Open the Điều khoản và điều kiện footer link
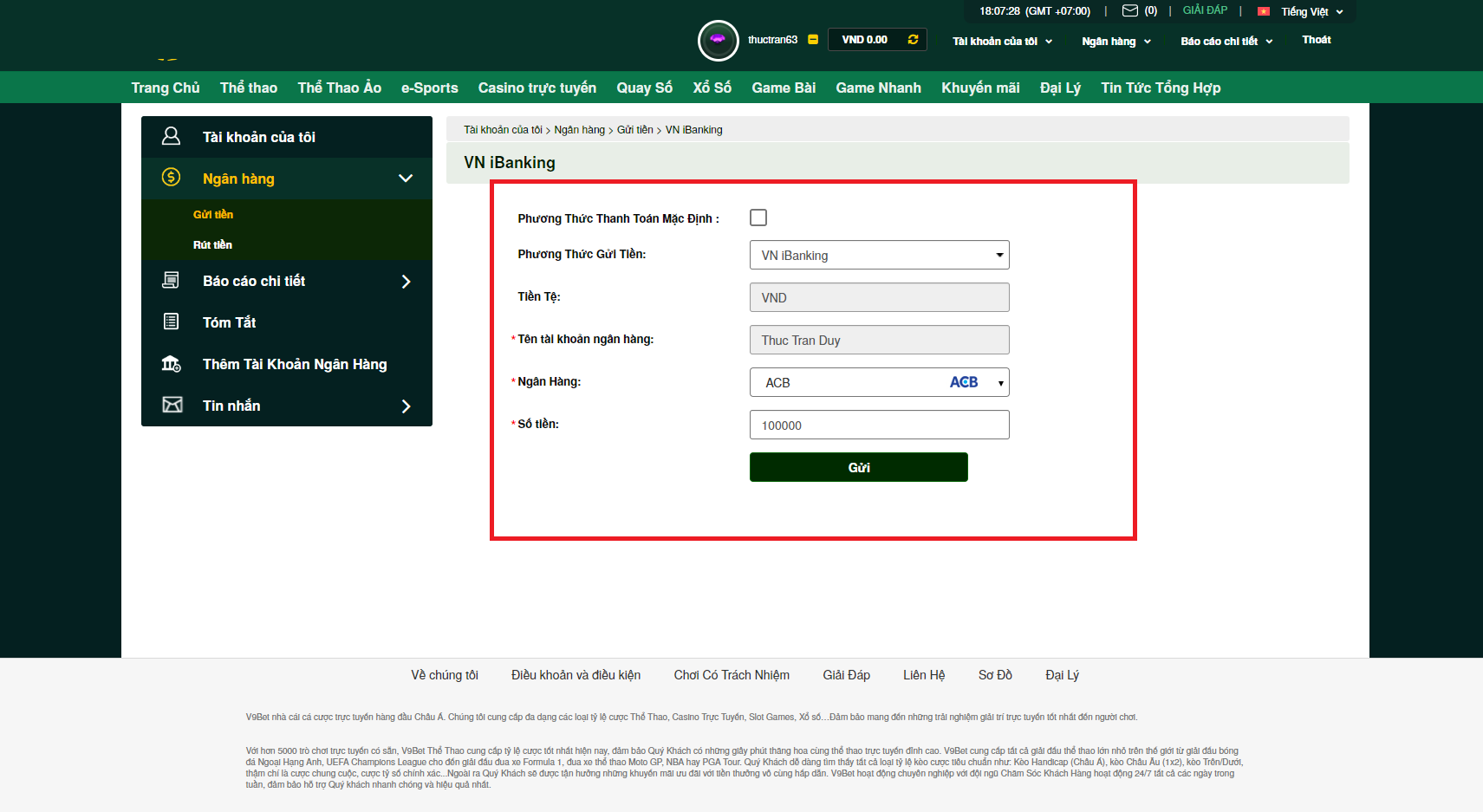Image resolution: width=1483 pixels, height=812 pixels. 576,675
